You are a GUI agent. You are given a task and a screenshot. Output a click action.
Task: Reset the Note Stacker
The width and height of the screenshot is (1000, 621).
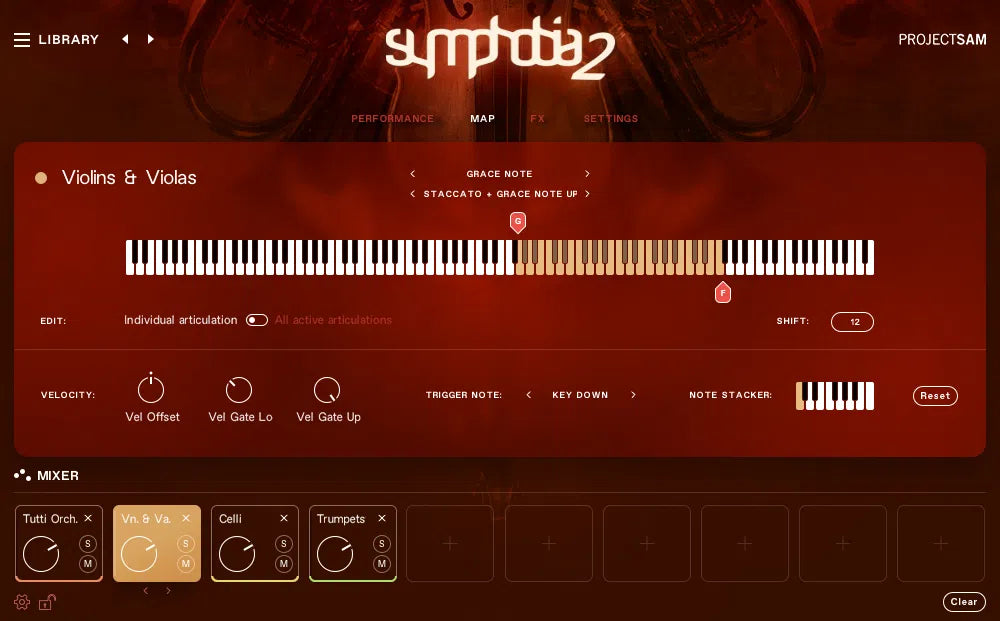[x=934, y=396]
